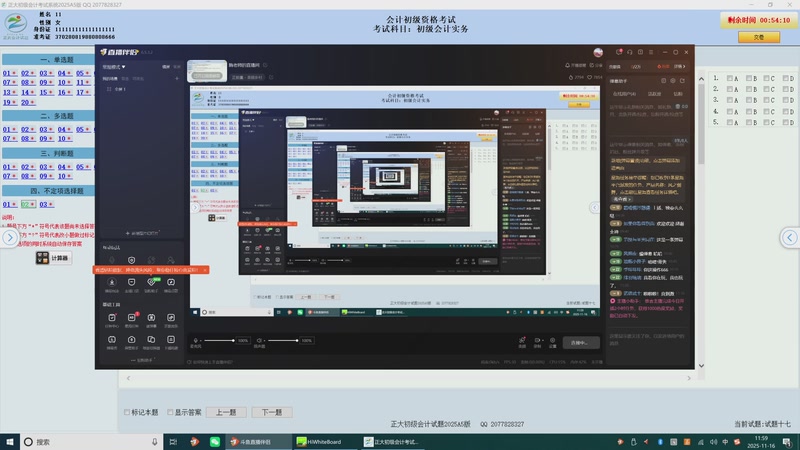This screenshot has width=800, height=450.
Task: Select option A for answer row 5
Action: 730,122
